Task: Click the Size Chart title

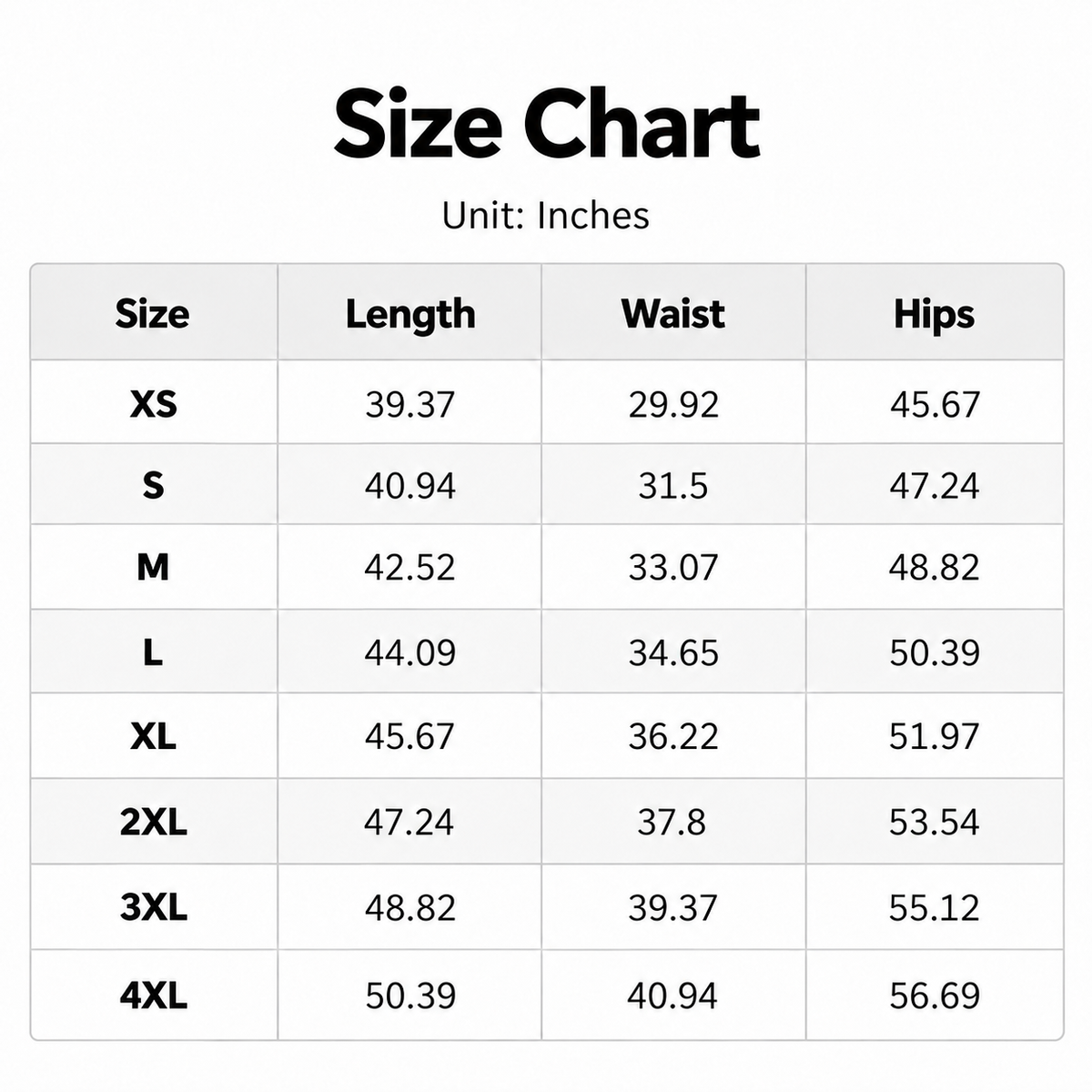Action: pyautogui.click(x=546, y=124)
